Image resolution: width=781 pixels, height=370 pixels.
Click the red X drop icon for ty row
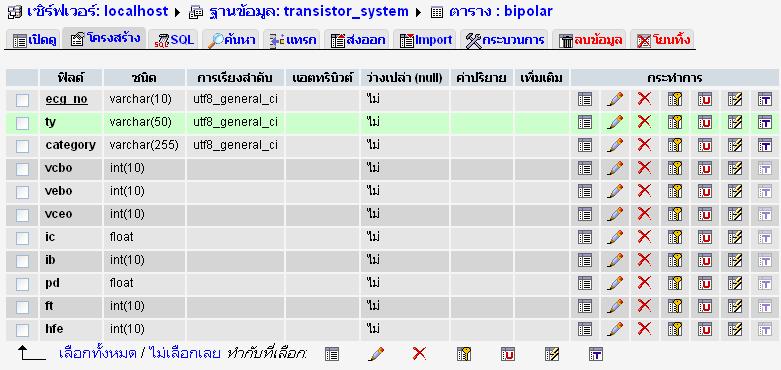click(644, 122)
